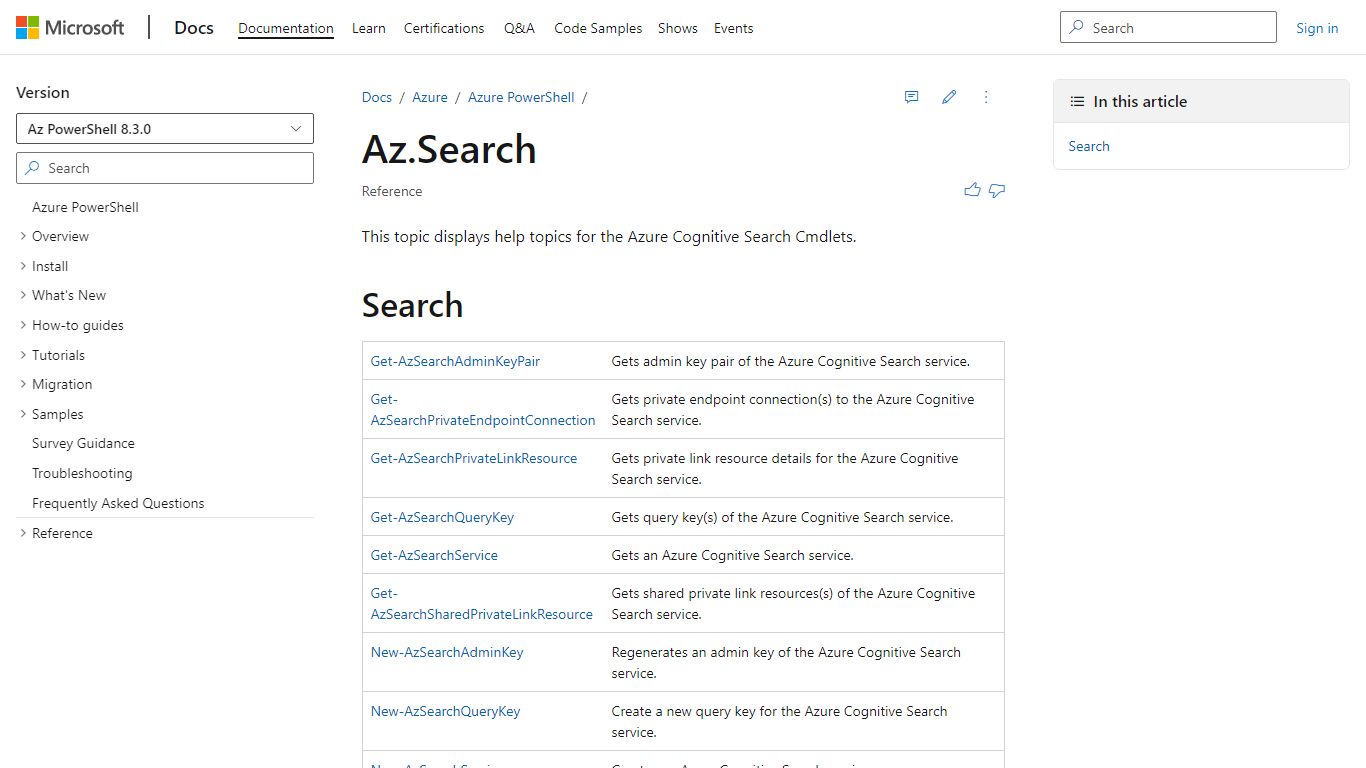Click 'Regenerates an admin key' description text
Image resolution: width=1366 pixels, height=768 pixels.
click(786, 662)
